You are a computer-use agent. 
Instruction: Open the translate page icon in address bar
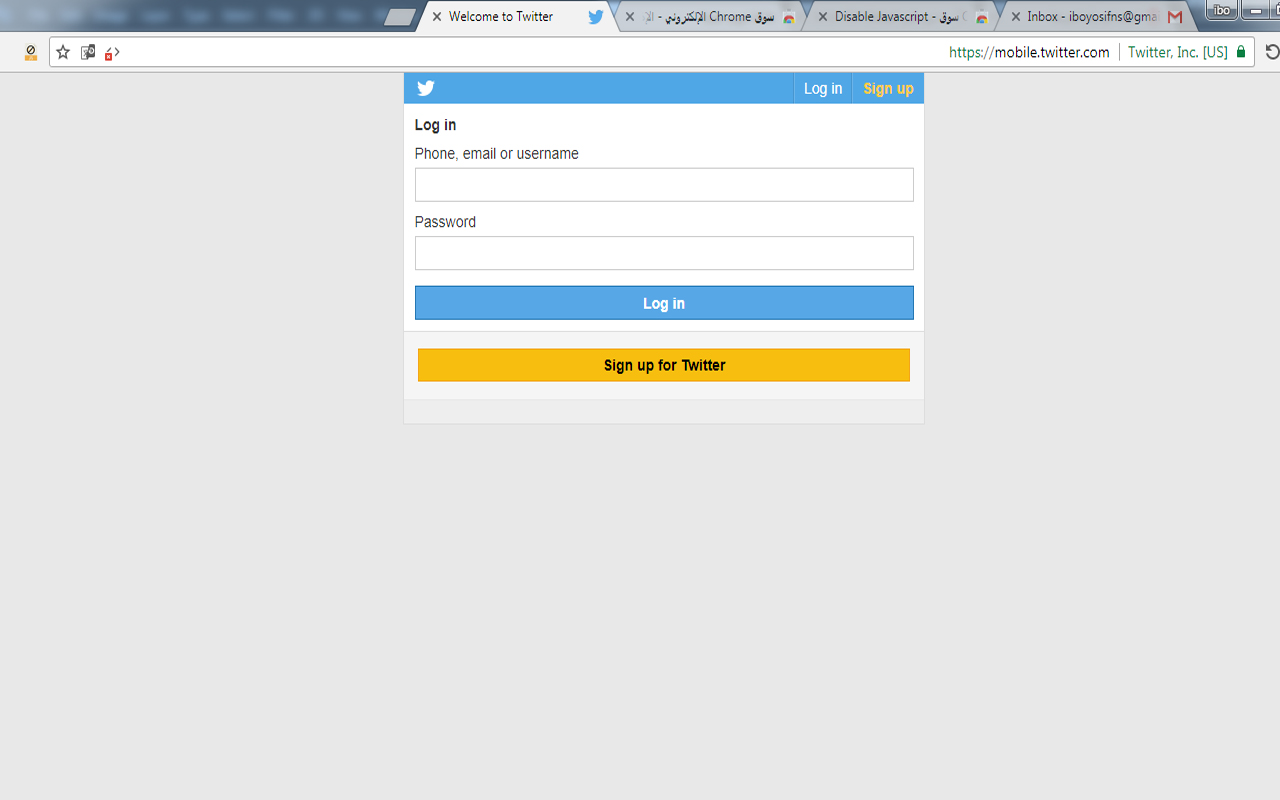[88, 52]
